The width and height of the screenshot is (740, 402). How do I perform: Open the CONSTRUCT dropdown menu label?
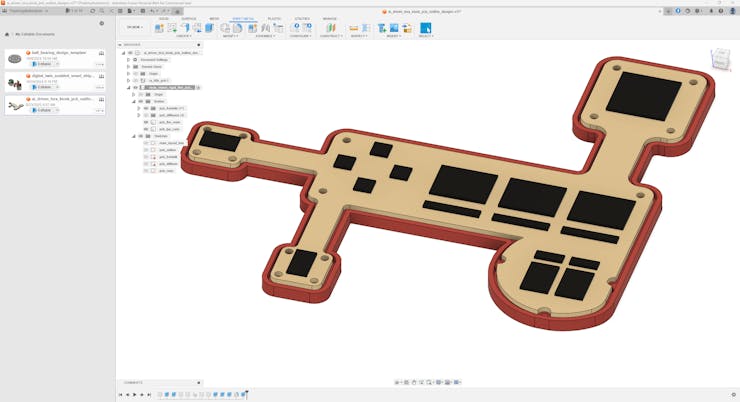pyautogui.click(x=330, y=36)
